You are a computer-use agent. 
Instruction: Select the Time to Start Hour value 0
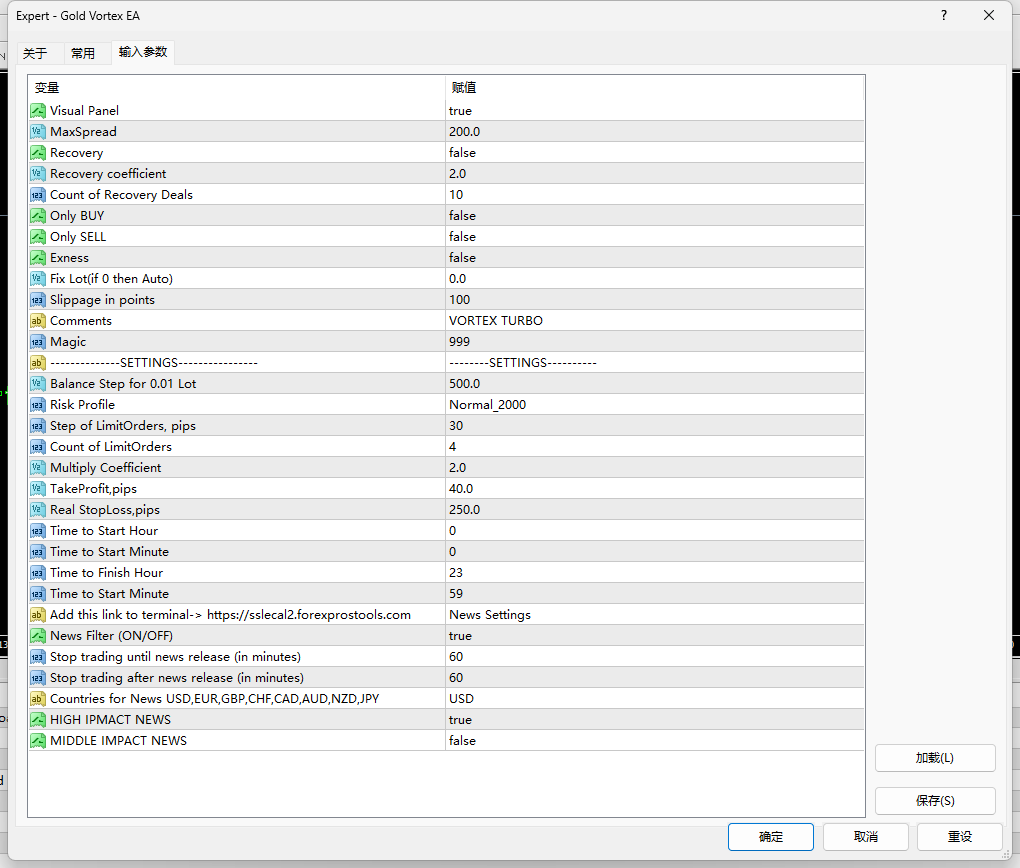coord(453,531)
